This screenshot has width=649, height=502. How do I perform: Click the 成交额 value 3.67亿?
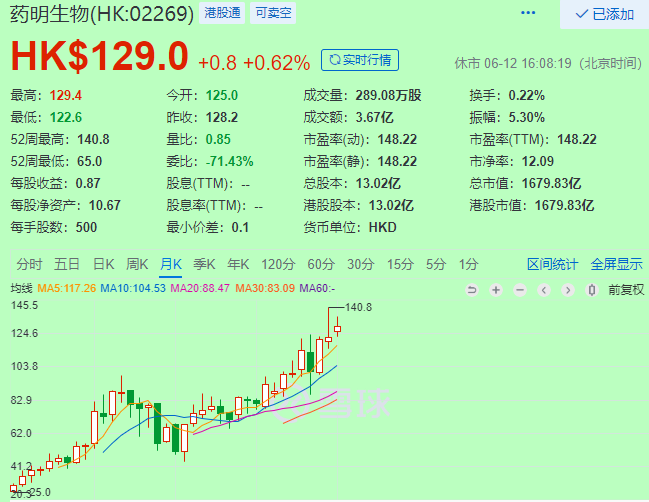point(375,118)
